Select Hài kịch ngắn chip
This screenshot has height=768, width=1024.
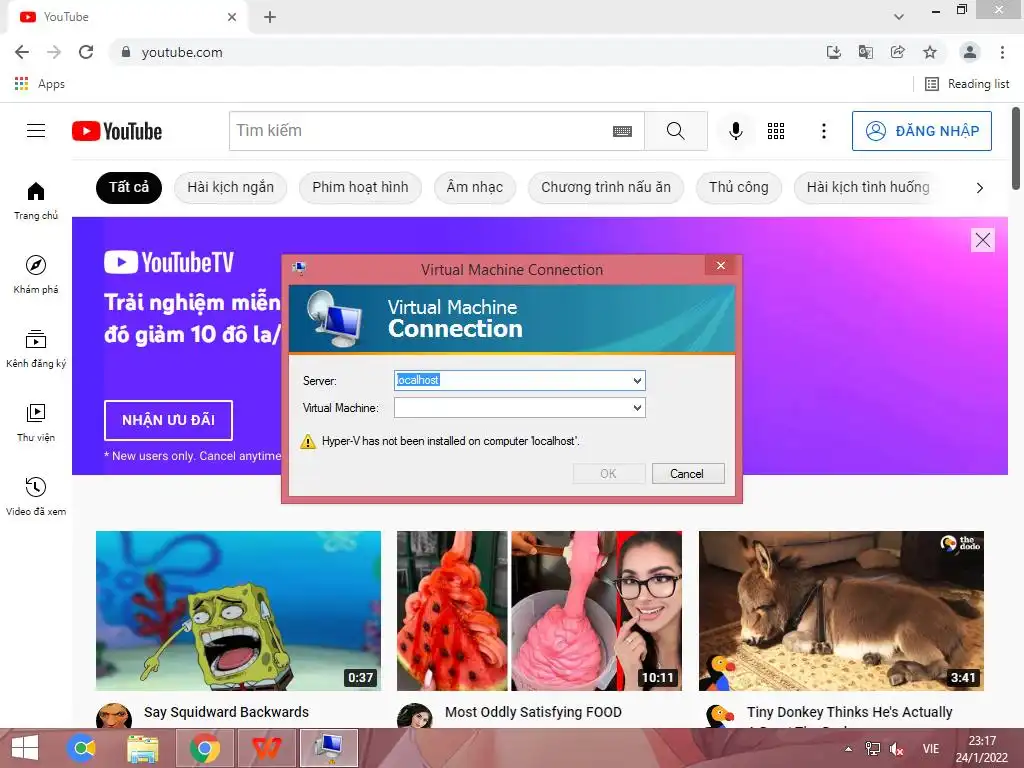pos(231,187)
